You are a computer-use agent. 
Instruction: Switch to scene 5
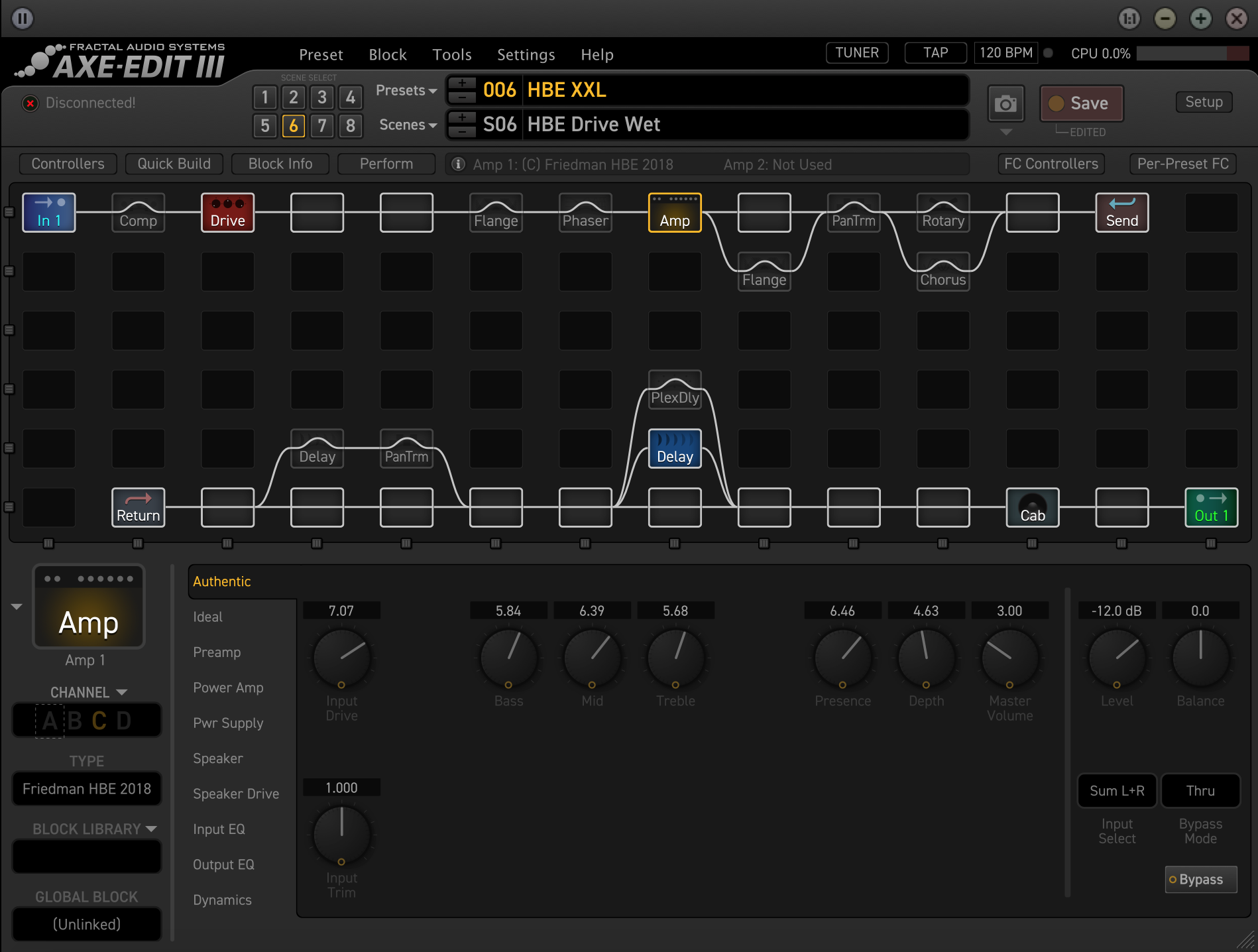[x=265, y=125]
